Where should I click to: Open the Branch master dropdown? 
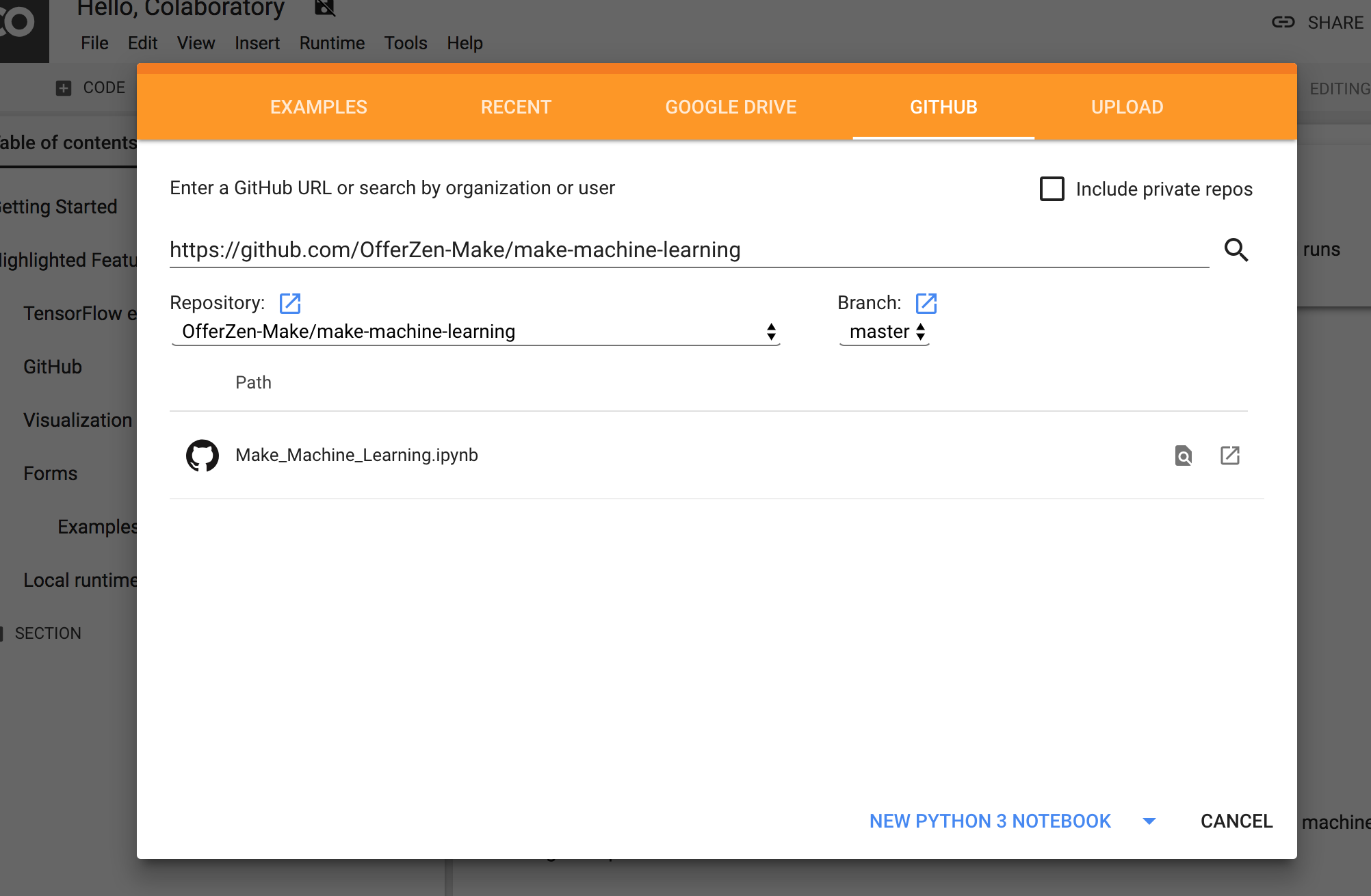885,332
